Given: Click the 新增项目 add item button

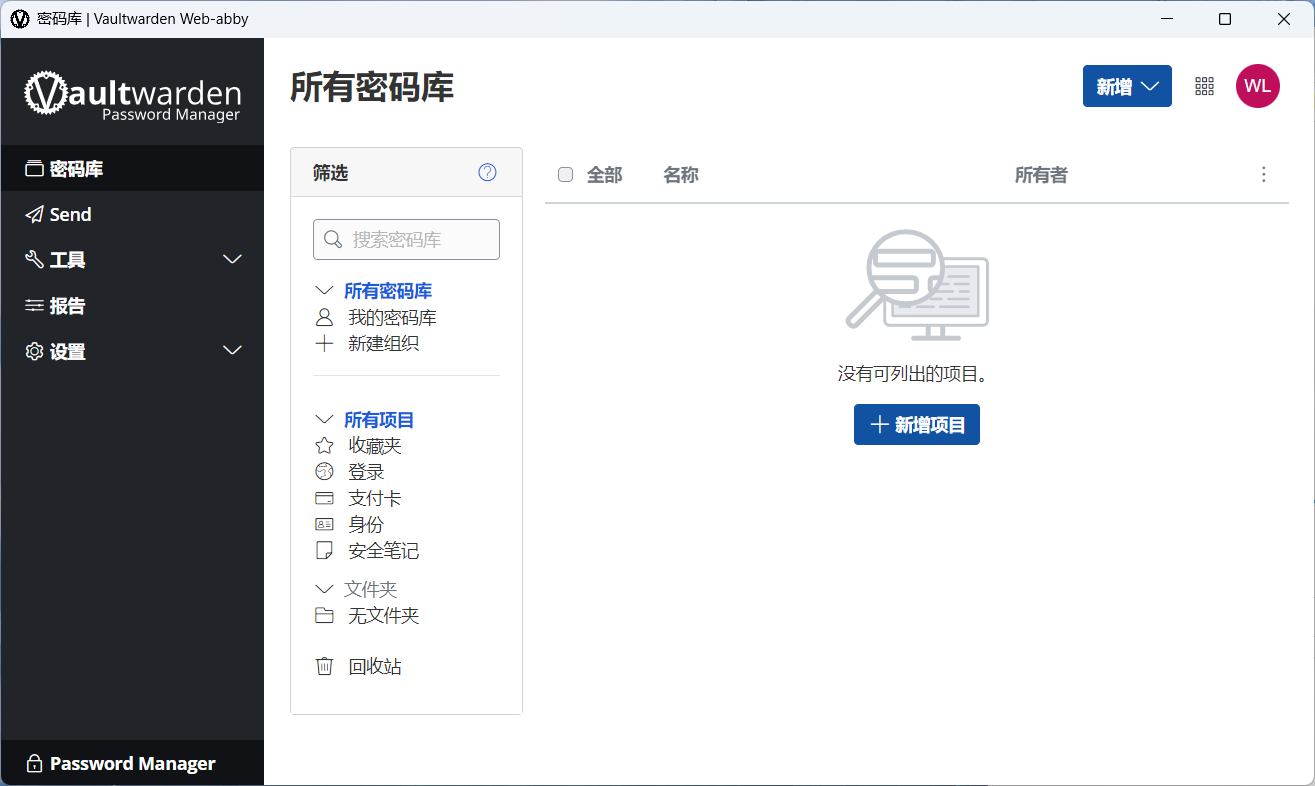Looking at the screenshot, I should tap(917, 425).
